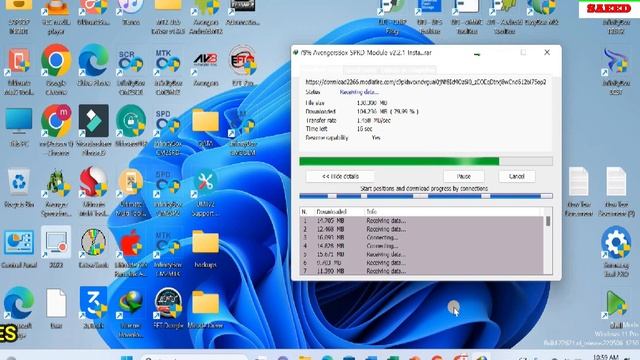Click the blue connections progress bar
The width and height of the screenshot is (640, 360).
[426, 196]
